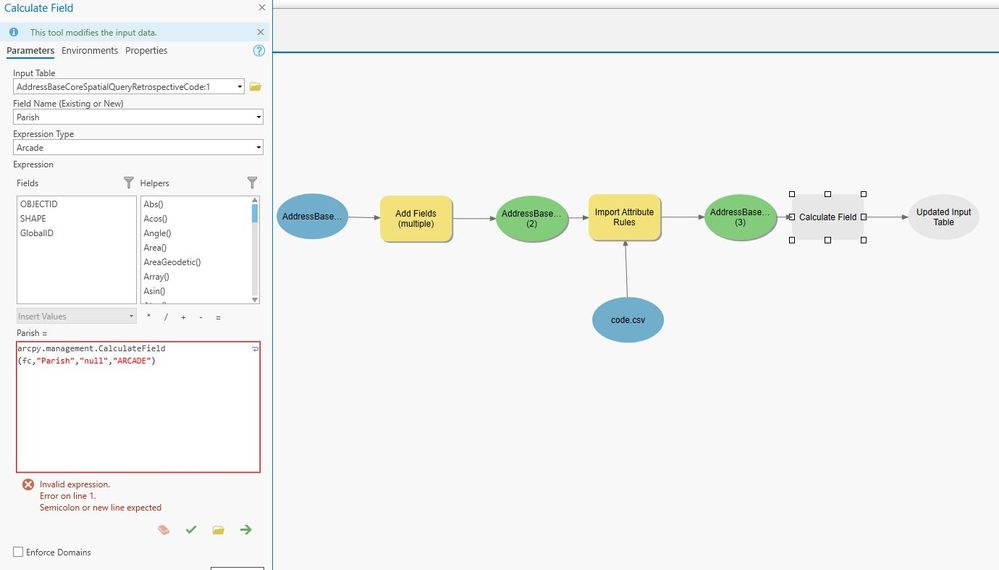Open the Expression Type dropdown showing Arcade
The height and width of the screenshot is (570, 999).
pyautogui.click(x=138, y=148)
